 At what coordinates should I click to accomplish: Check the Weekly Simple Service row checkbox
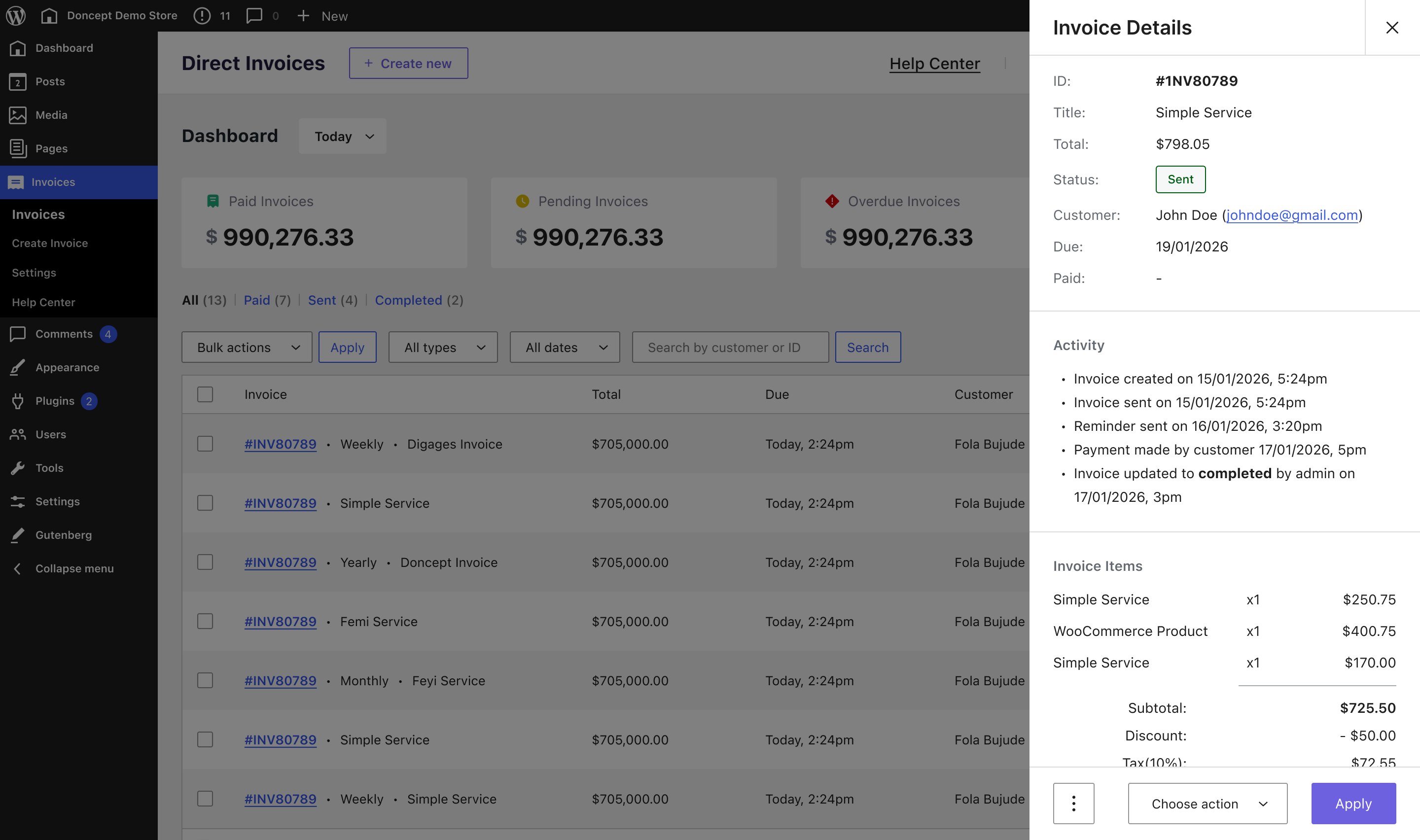click(x=205, y=799)
